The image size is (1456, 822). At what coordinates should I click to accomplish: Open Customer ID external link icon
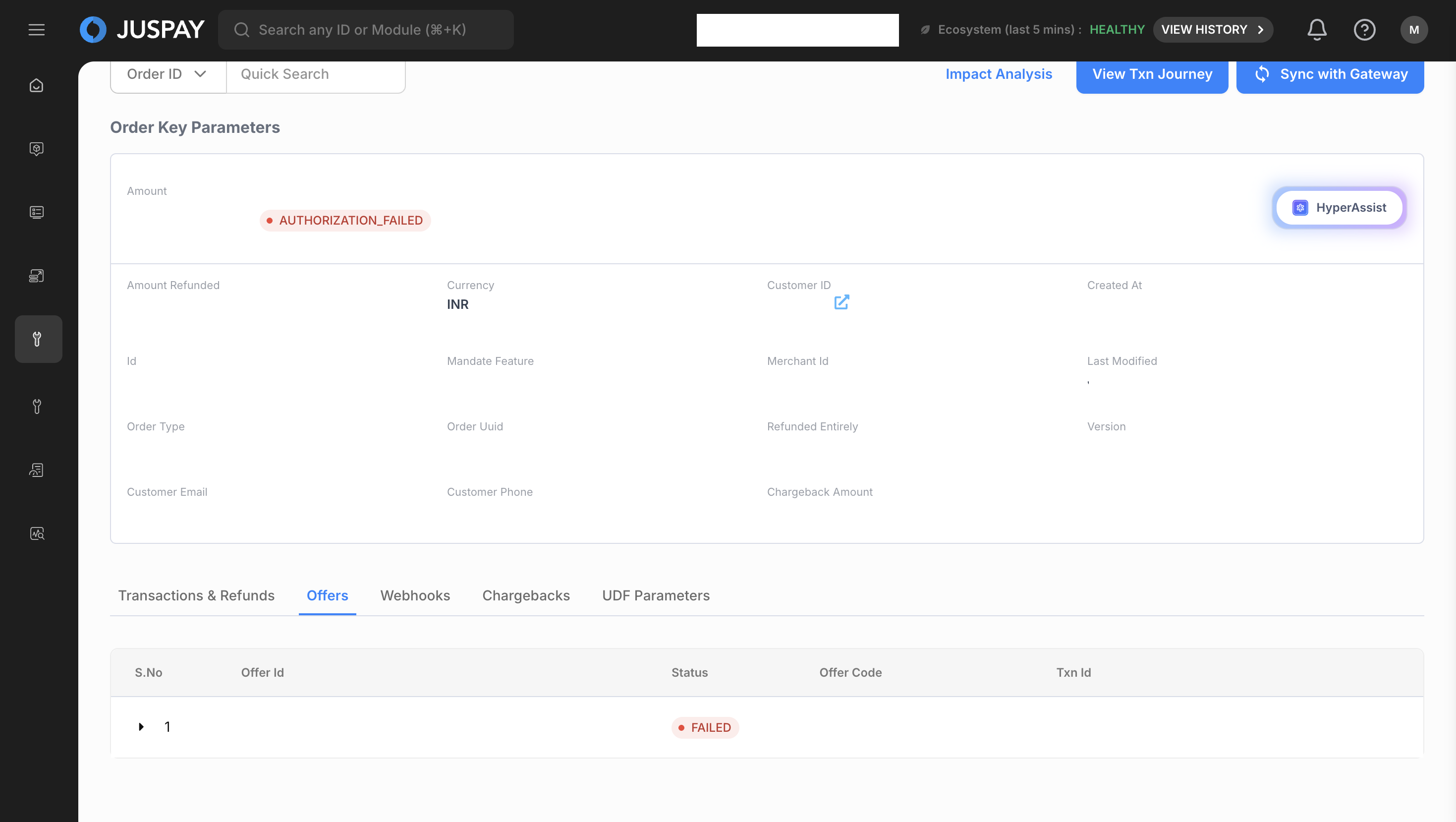point(841,302)
